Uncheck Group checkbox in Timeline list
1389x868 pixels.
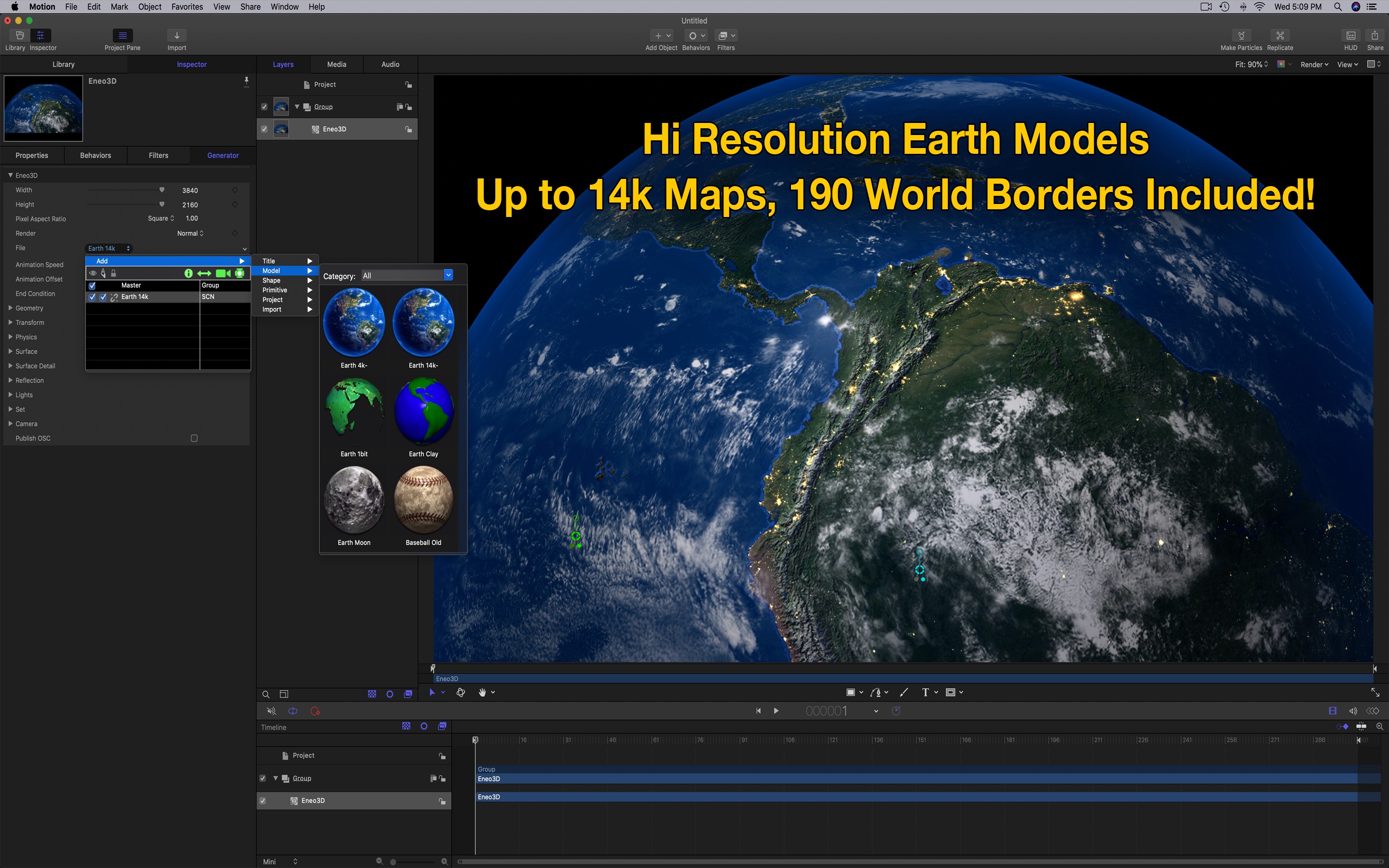click(x=262, y=778)
